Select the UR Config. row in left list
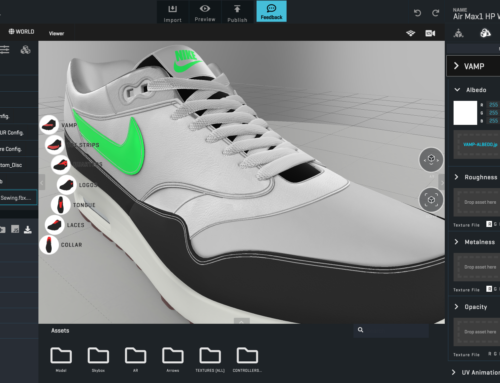 (x=18, y=133)
